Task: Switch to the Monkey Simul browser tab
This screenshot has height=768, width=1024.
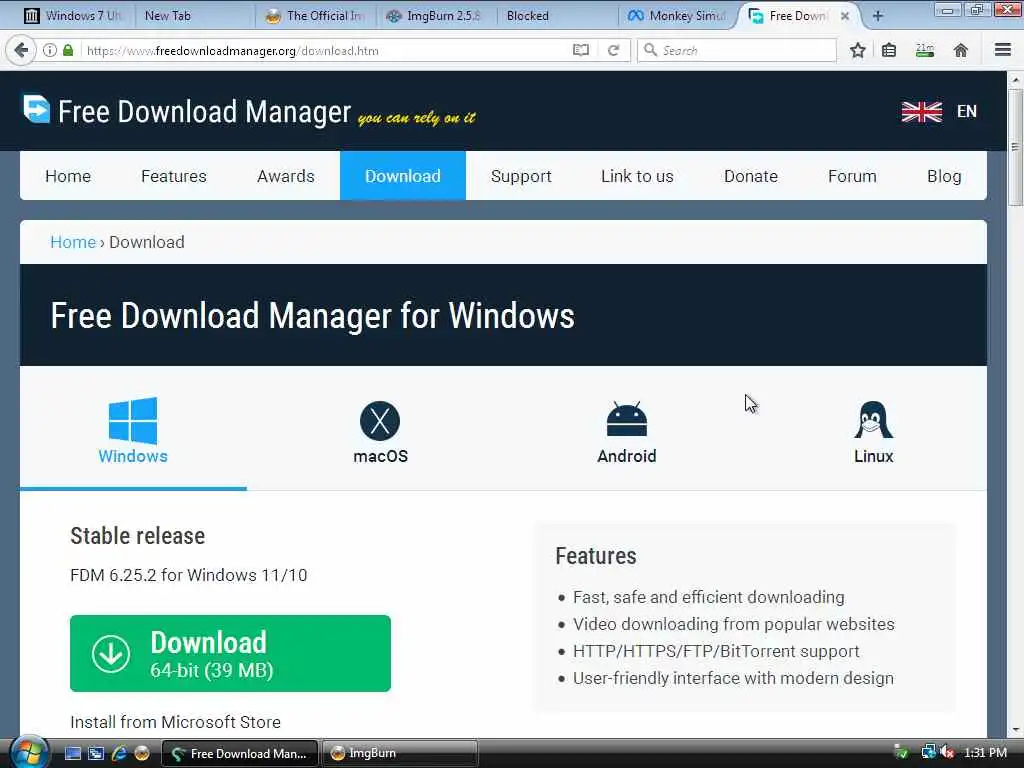Action: (677, 16)
